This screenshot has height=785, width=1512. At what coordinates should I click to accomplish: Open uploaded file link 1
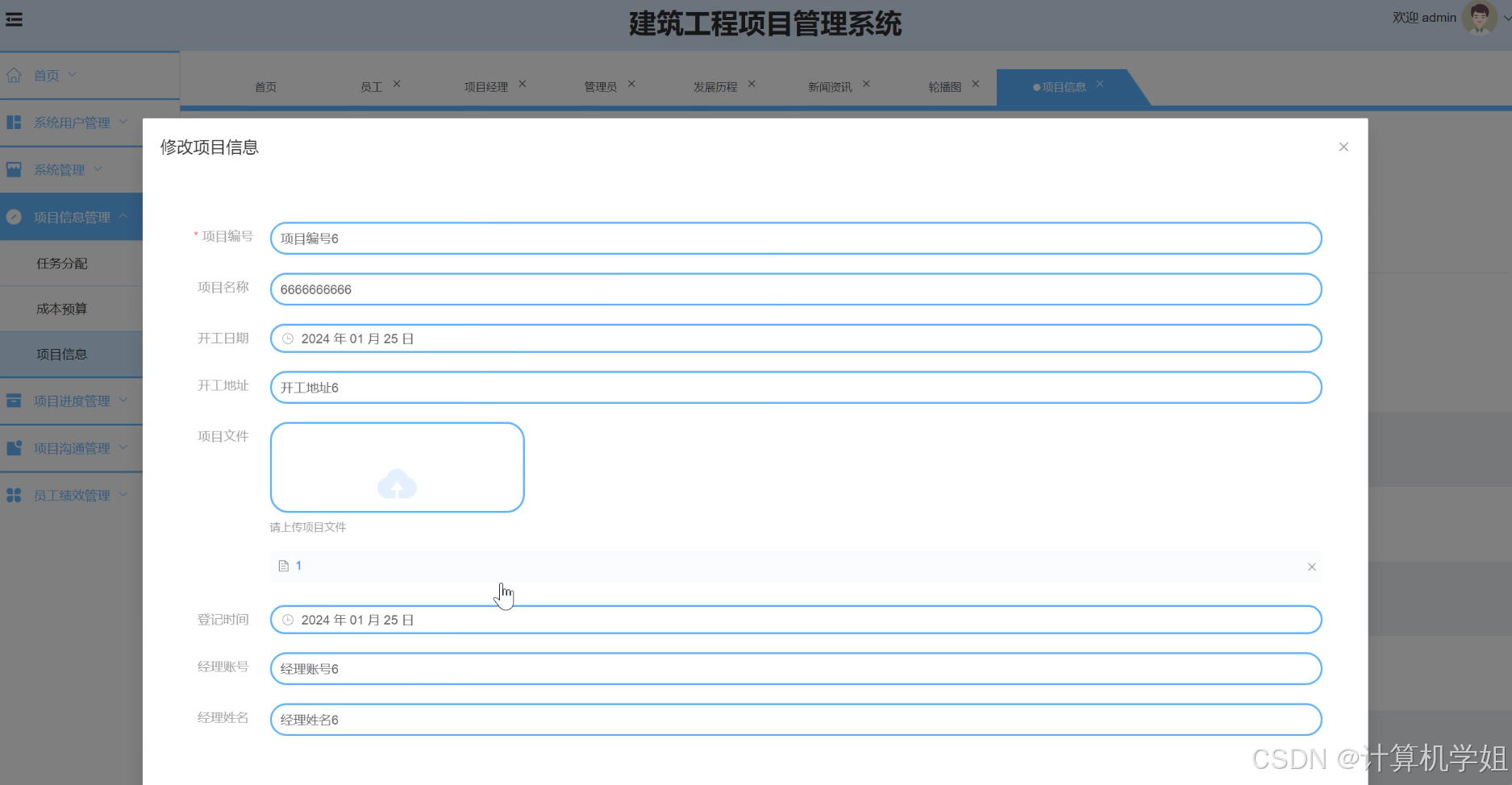[x=298, y=566]
